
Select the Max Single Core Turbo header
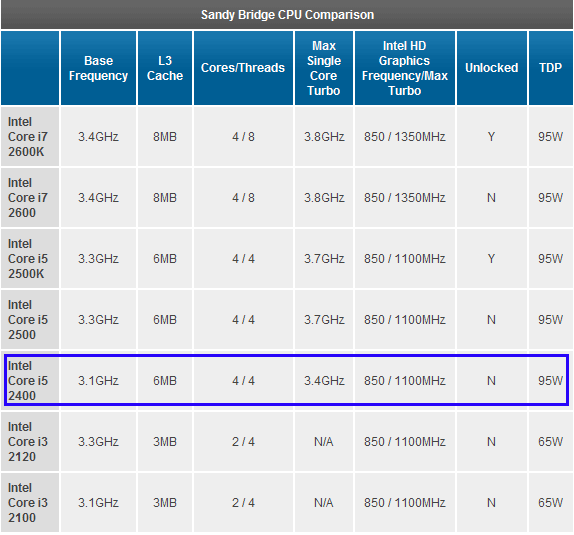[x=324, y=68]
